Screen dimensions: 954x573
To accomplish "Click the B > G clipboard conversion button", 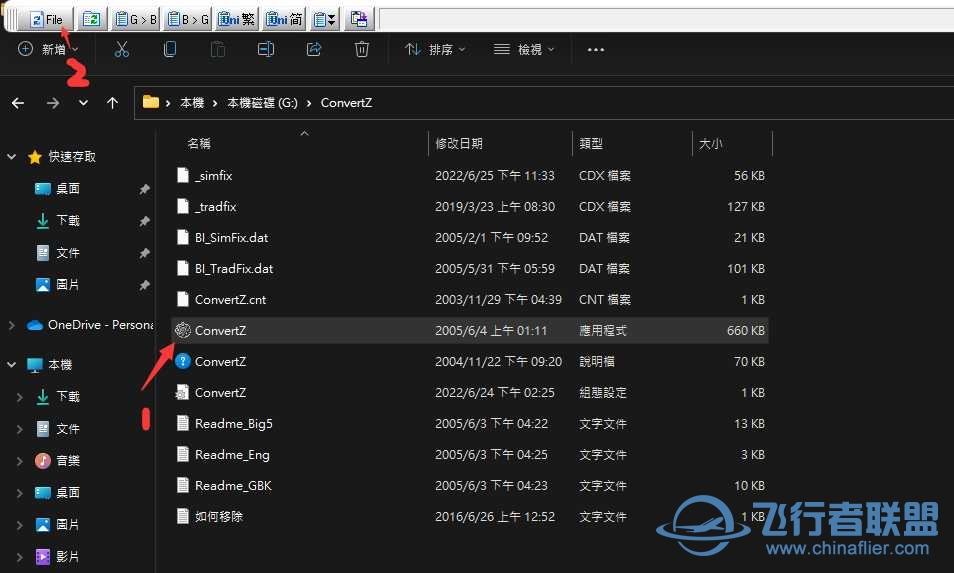I will (x=188, y=19).
